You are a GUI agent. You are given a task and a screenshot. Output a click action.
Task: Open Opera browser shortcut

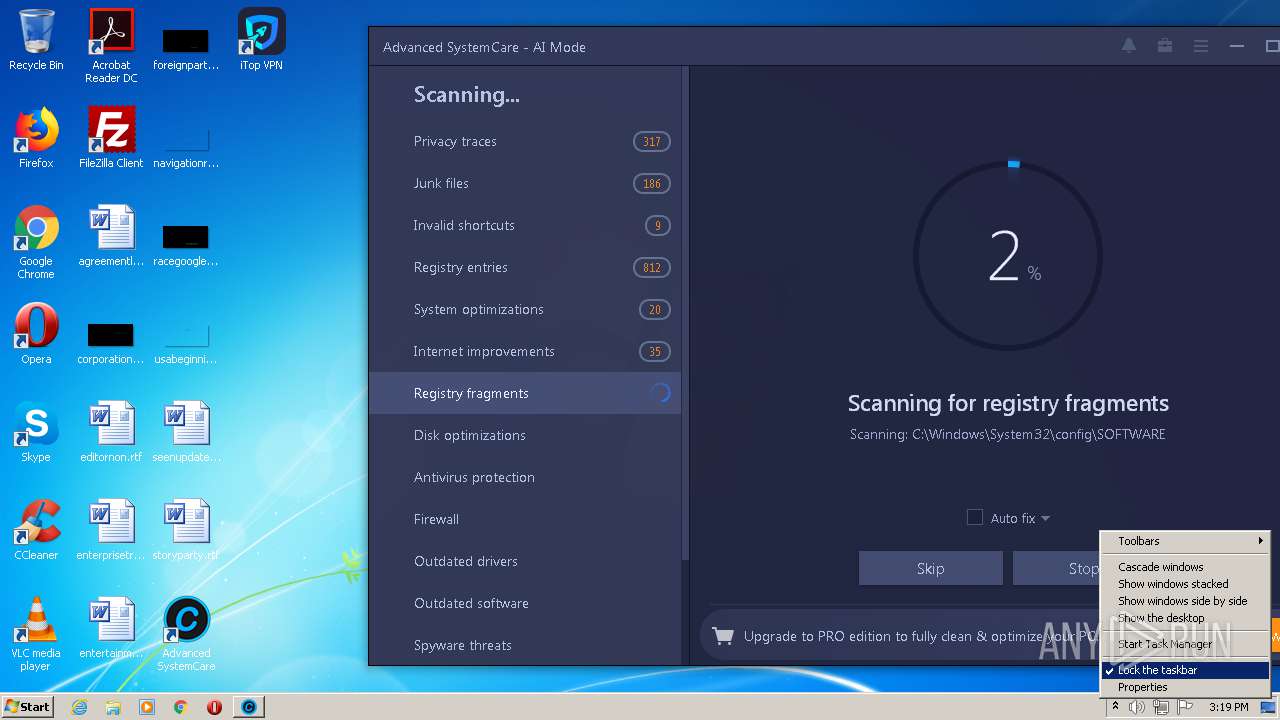(x=36, y=334)
